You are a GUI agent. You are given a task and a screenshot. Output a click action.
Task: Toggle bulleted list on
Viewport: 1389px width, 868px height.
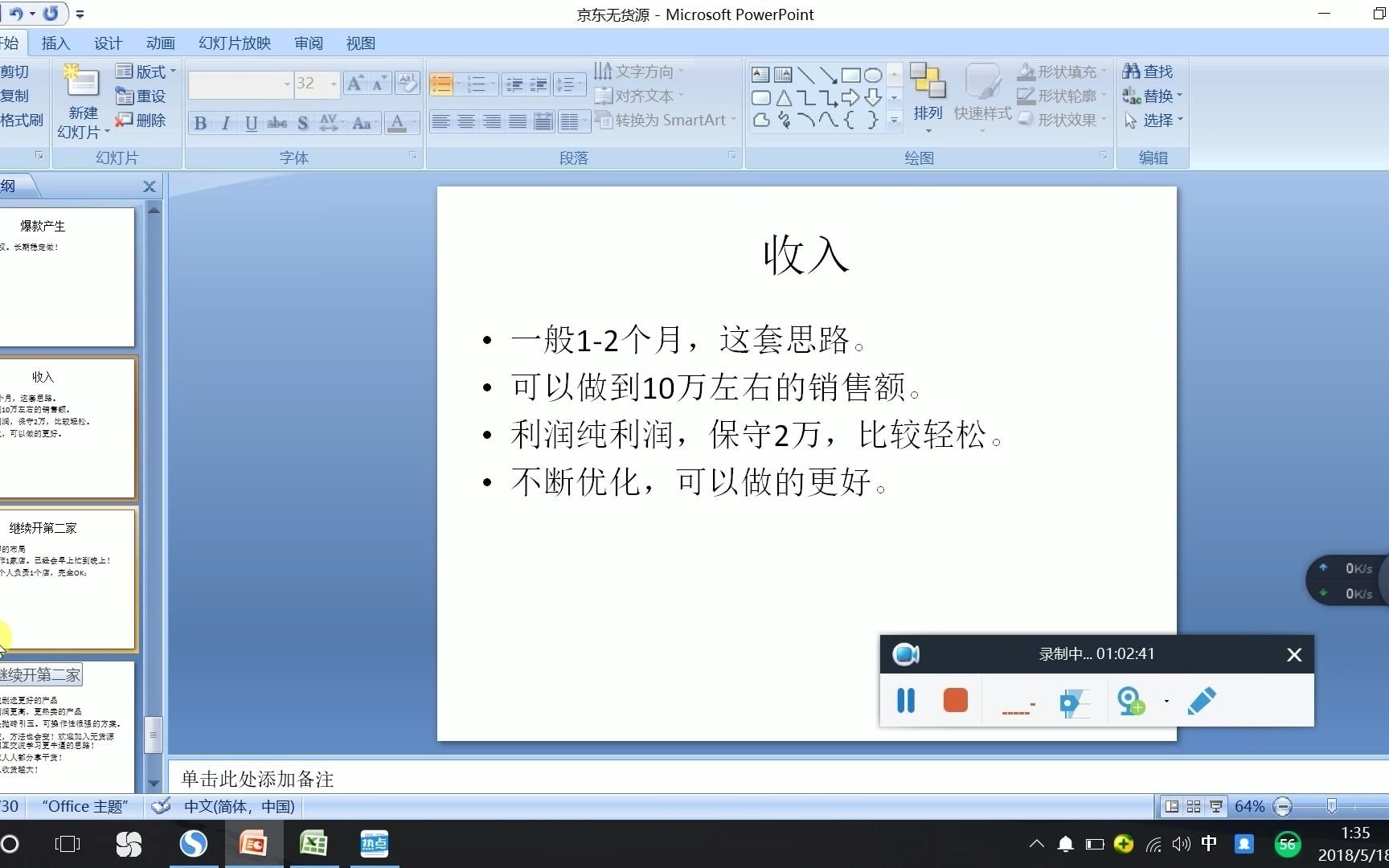click(441, 84)
